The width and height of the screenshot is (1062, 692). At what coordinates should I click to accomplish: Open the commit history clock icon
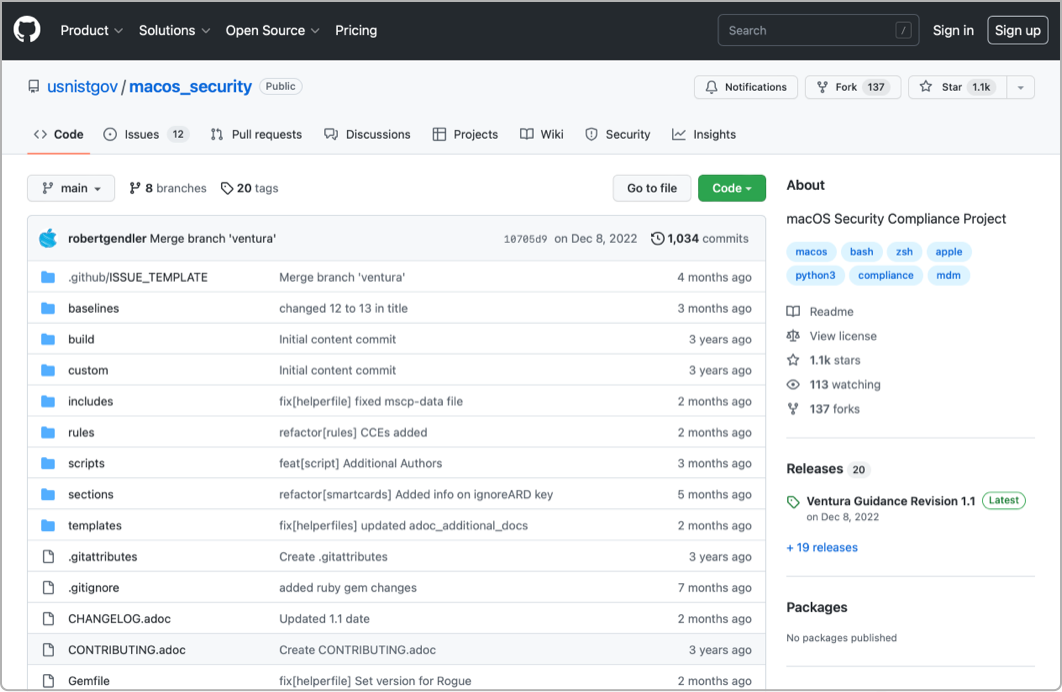(657, 238)
